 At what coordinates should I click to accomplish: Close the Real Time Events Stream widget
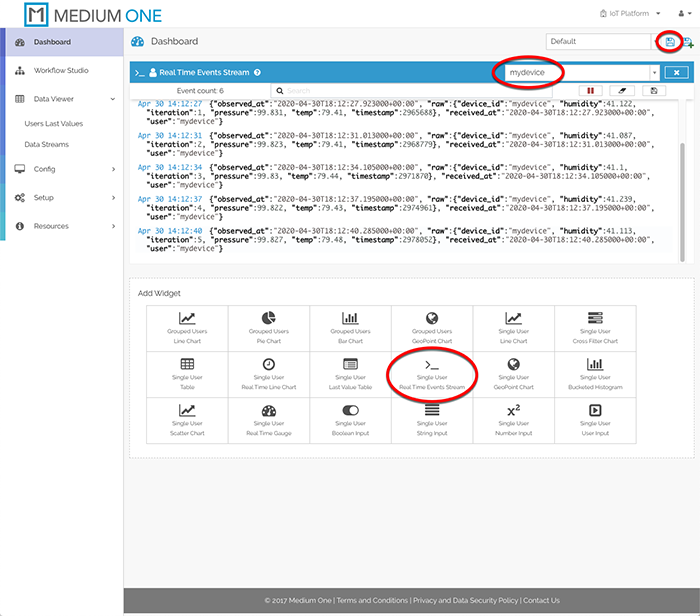point(676,73)
